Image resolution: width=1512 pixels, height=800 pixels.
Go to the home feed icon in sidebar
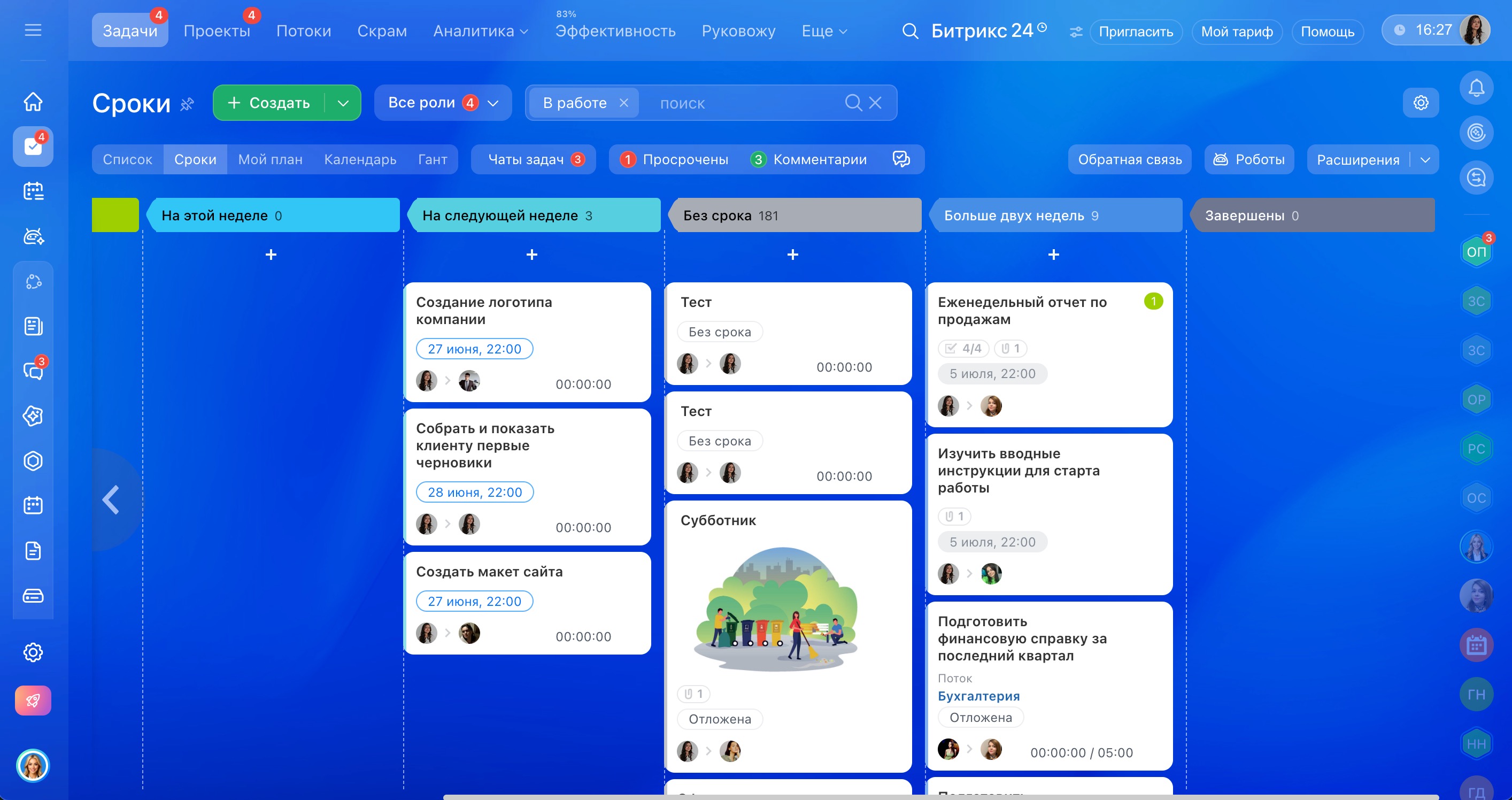[x=33, y=101]
